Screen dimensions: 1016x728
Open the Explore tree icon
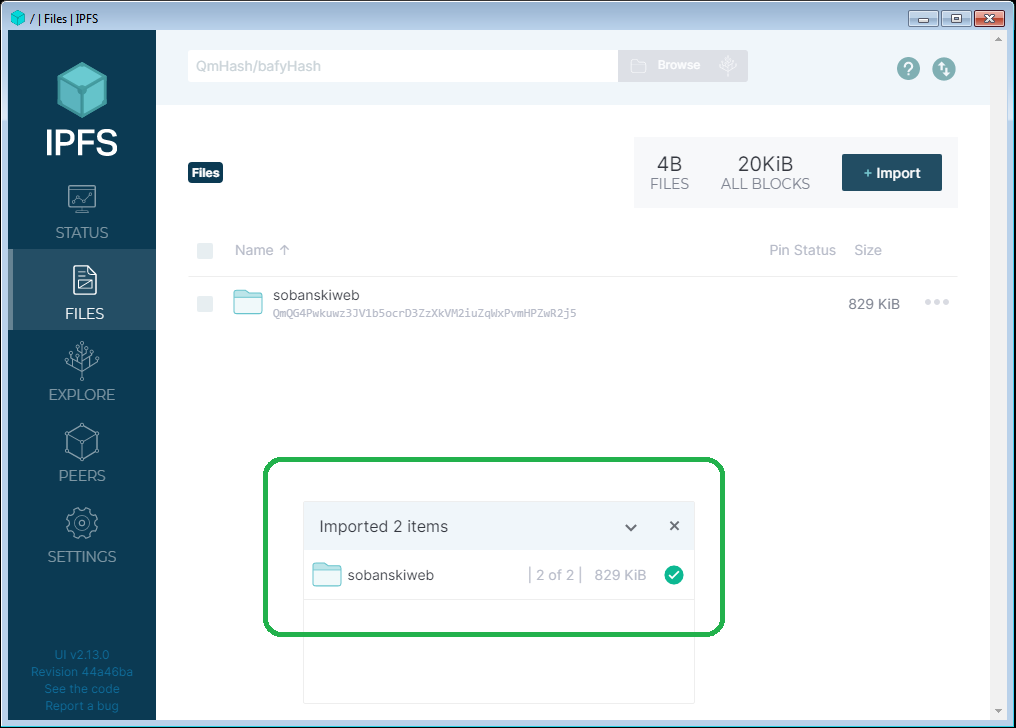click(82, 360)
